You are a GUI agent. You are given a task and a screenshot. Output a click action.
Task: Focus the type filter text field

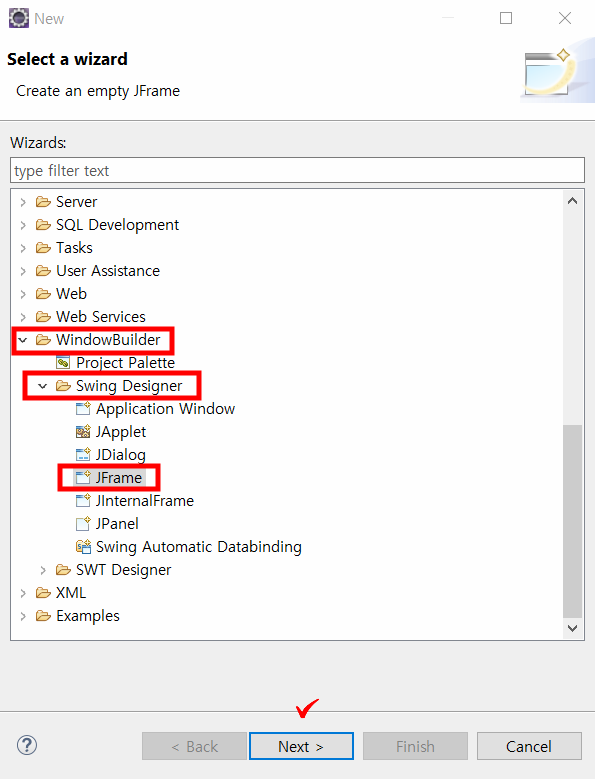pyautogui.click(x=297, y=170)
